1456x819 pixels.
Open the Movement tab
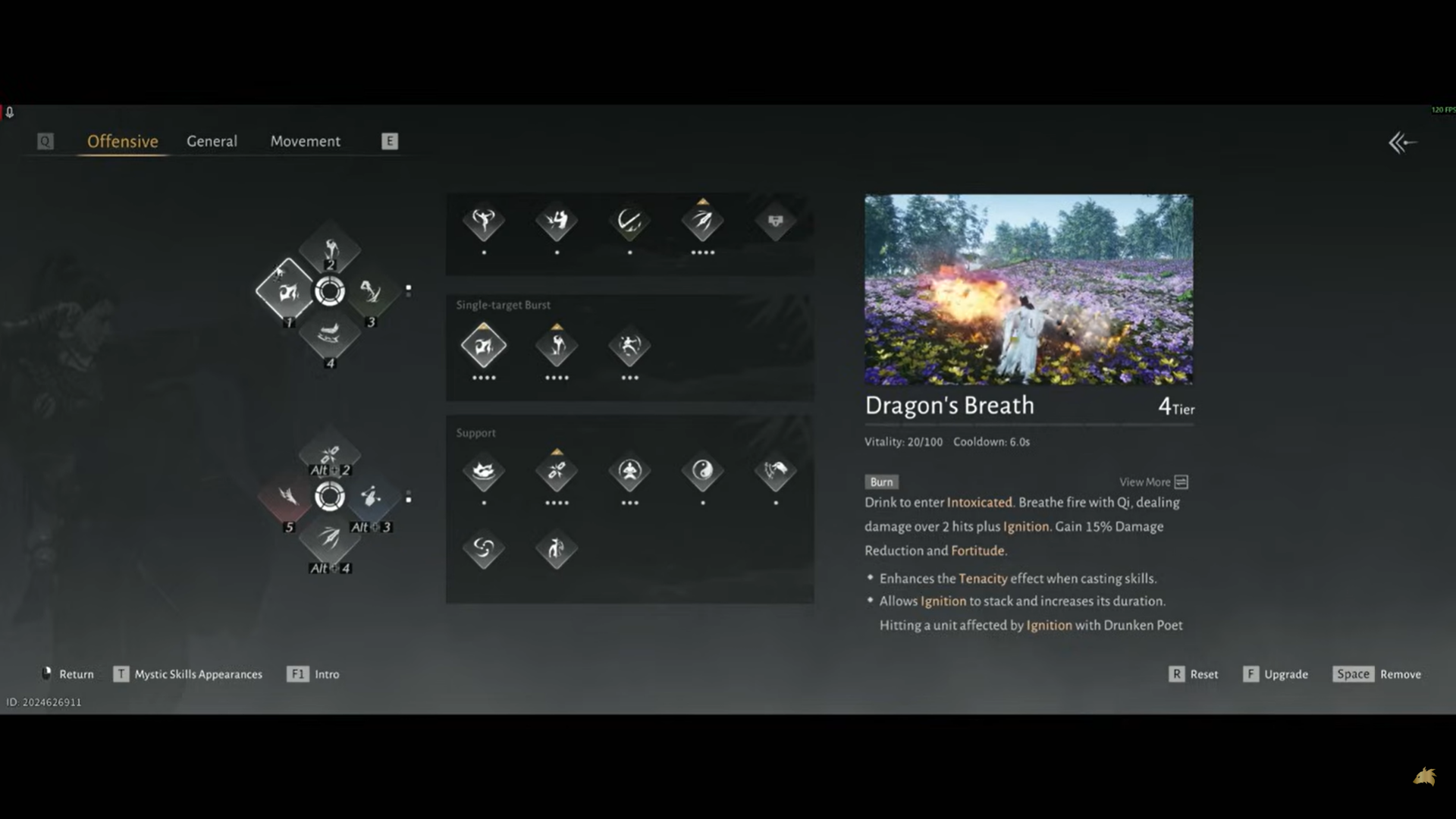tap(305, 141)
